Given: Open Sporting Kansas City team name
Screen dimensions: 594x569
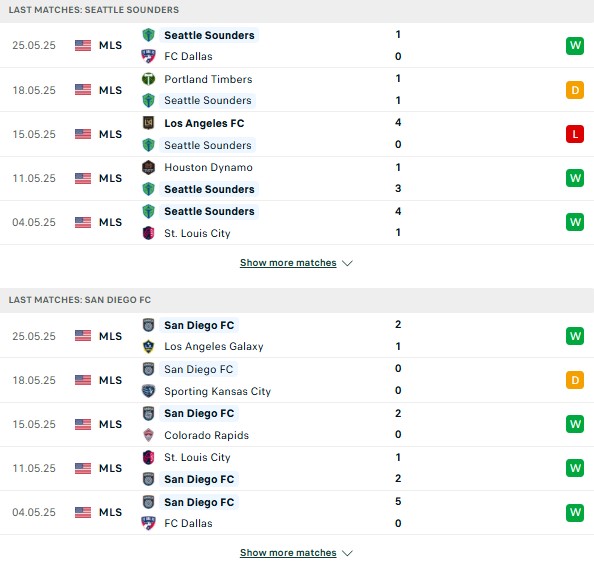Looking at the screenshot, I should [217, 391].
